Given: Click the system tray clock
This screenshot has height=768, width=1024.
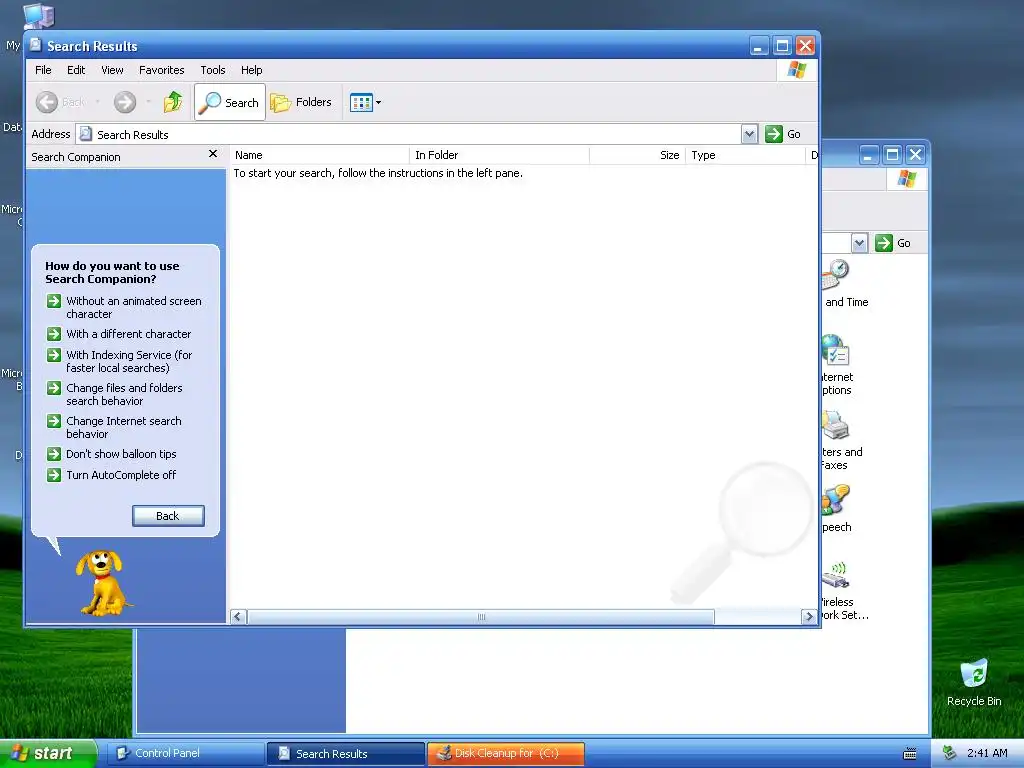Looking at the screenshot, I should click(x=987, y=753).
